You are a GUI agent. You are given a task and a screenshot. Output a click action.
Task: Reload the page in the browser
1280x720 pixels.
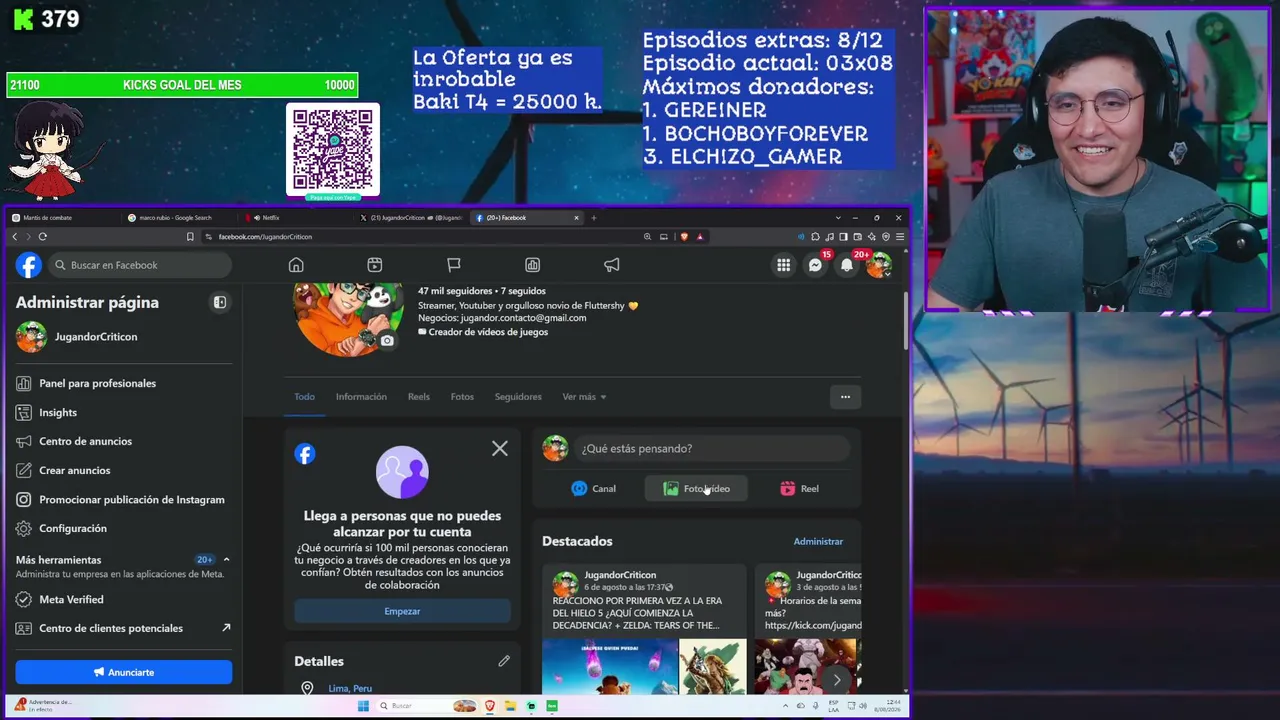point(42,237)
